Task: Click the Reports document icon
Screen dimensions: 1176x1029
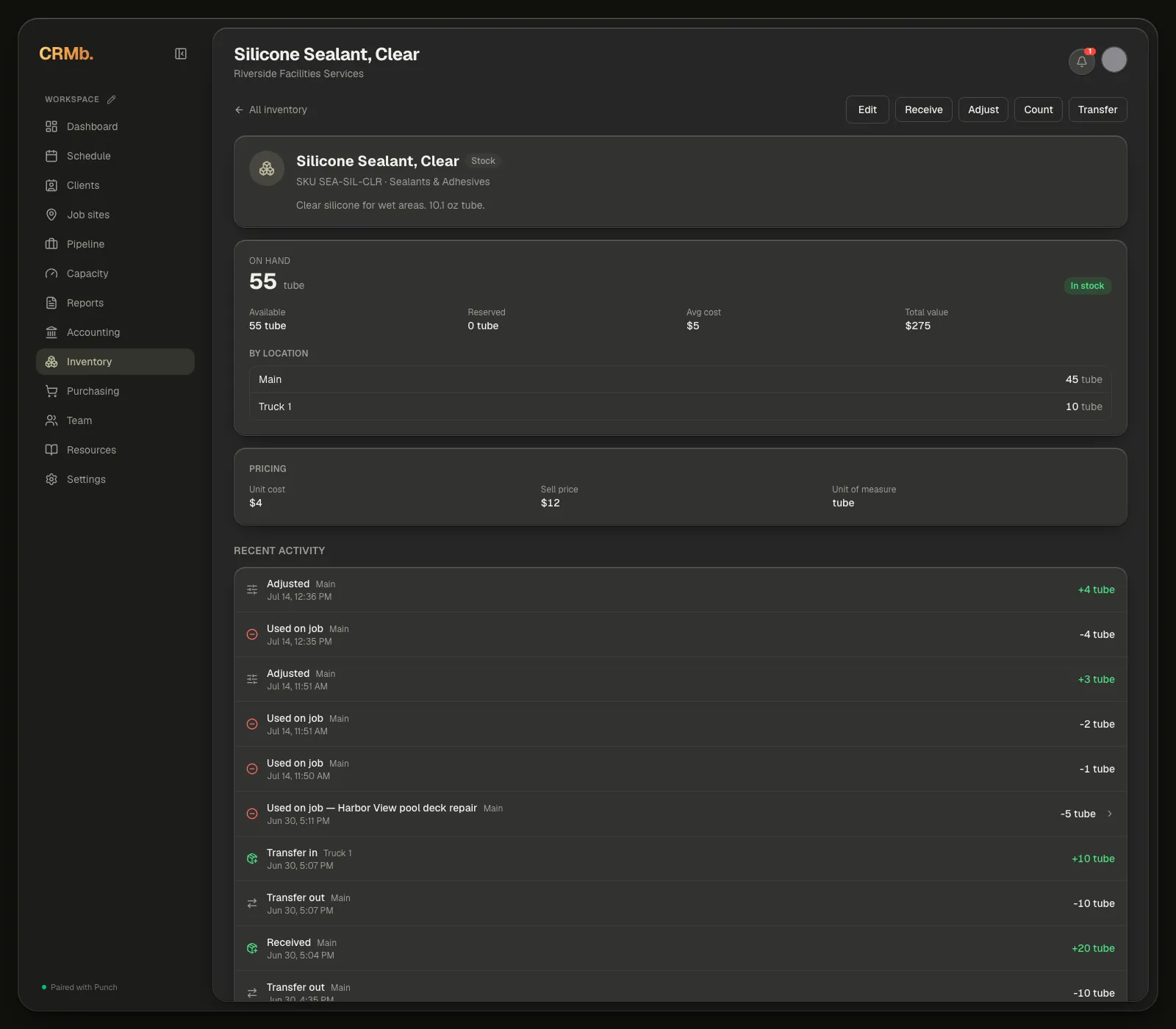Action: (x=51, y=303)
